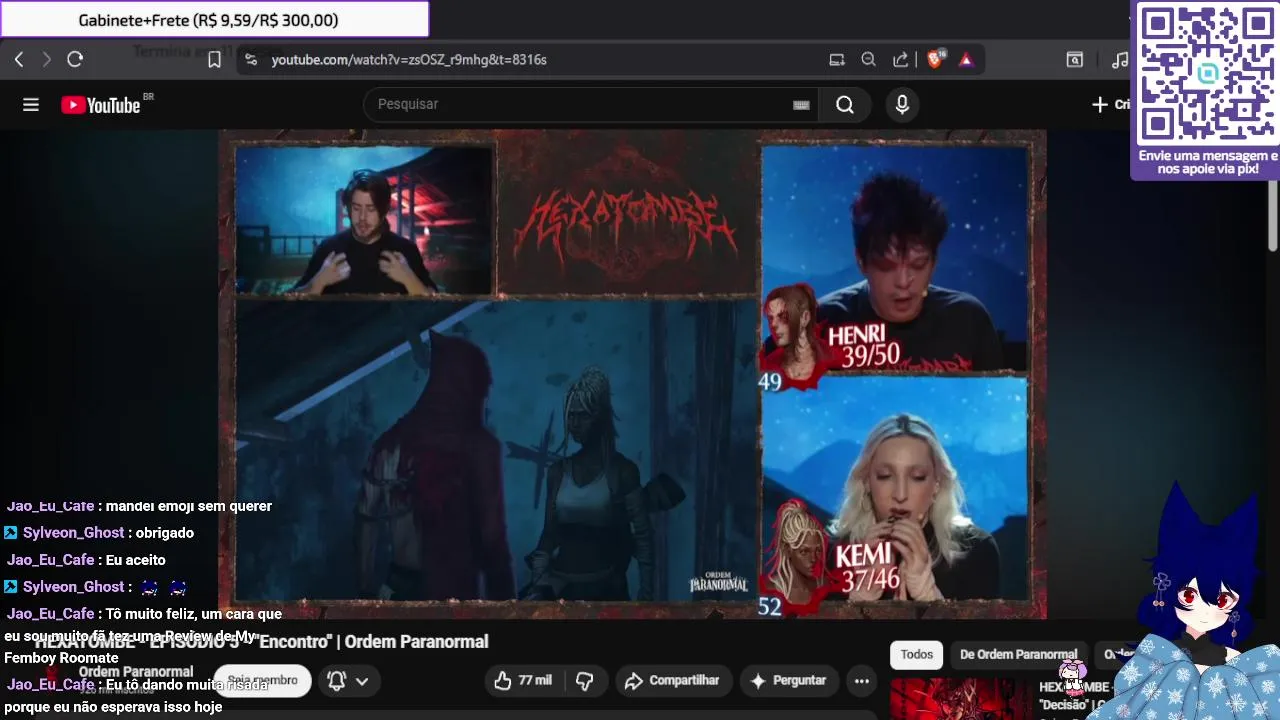Image resolution: width=1280 pixels, height=720 pixels.
Task: Click the browser forward arrow
Action: point(46,60)
